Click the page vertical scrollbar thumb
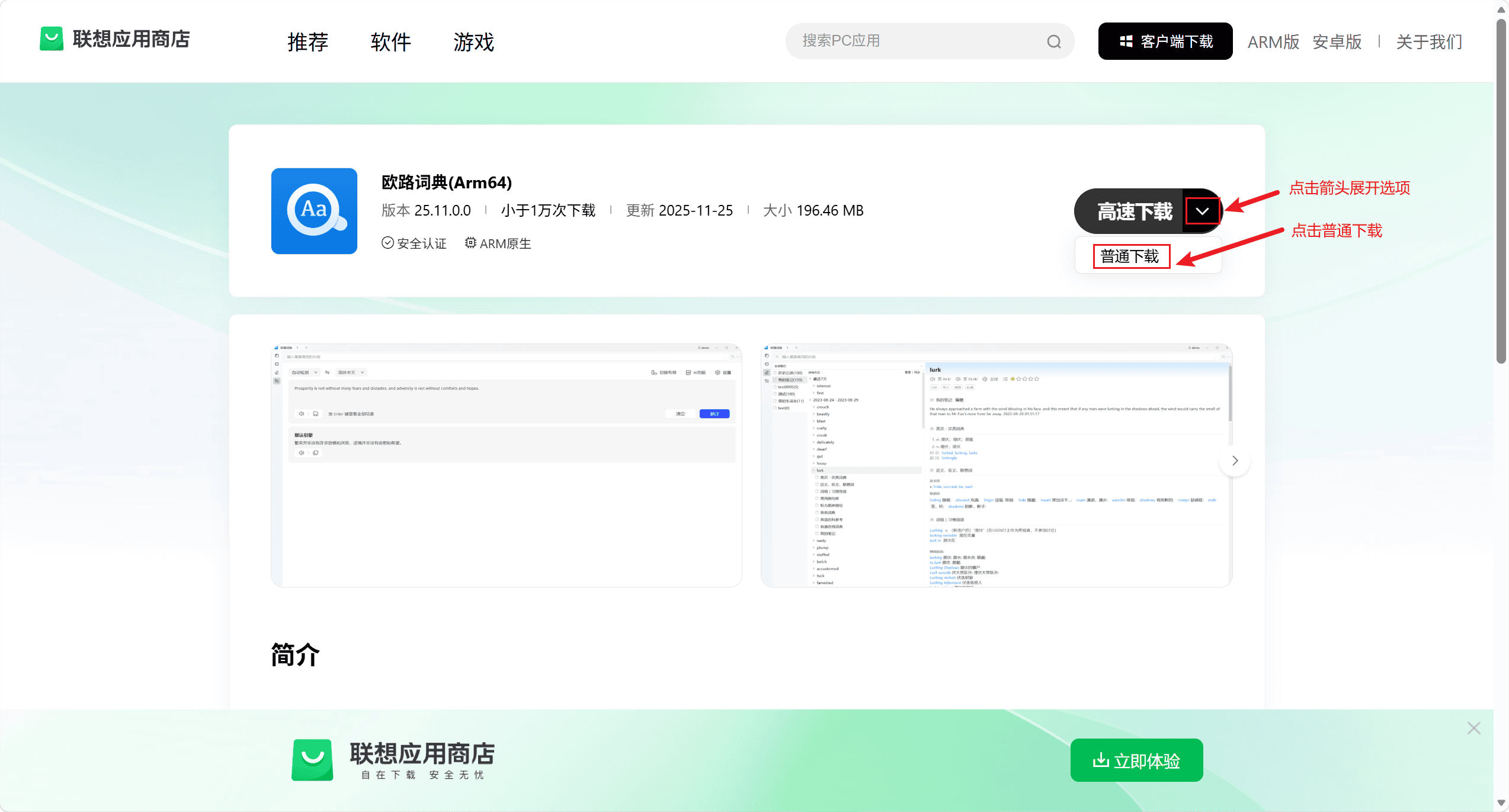This screenshot has width=1509, height=812. click(1501, 191)
